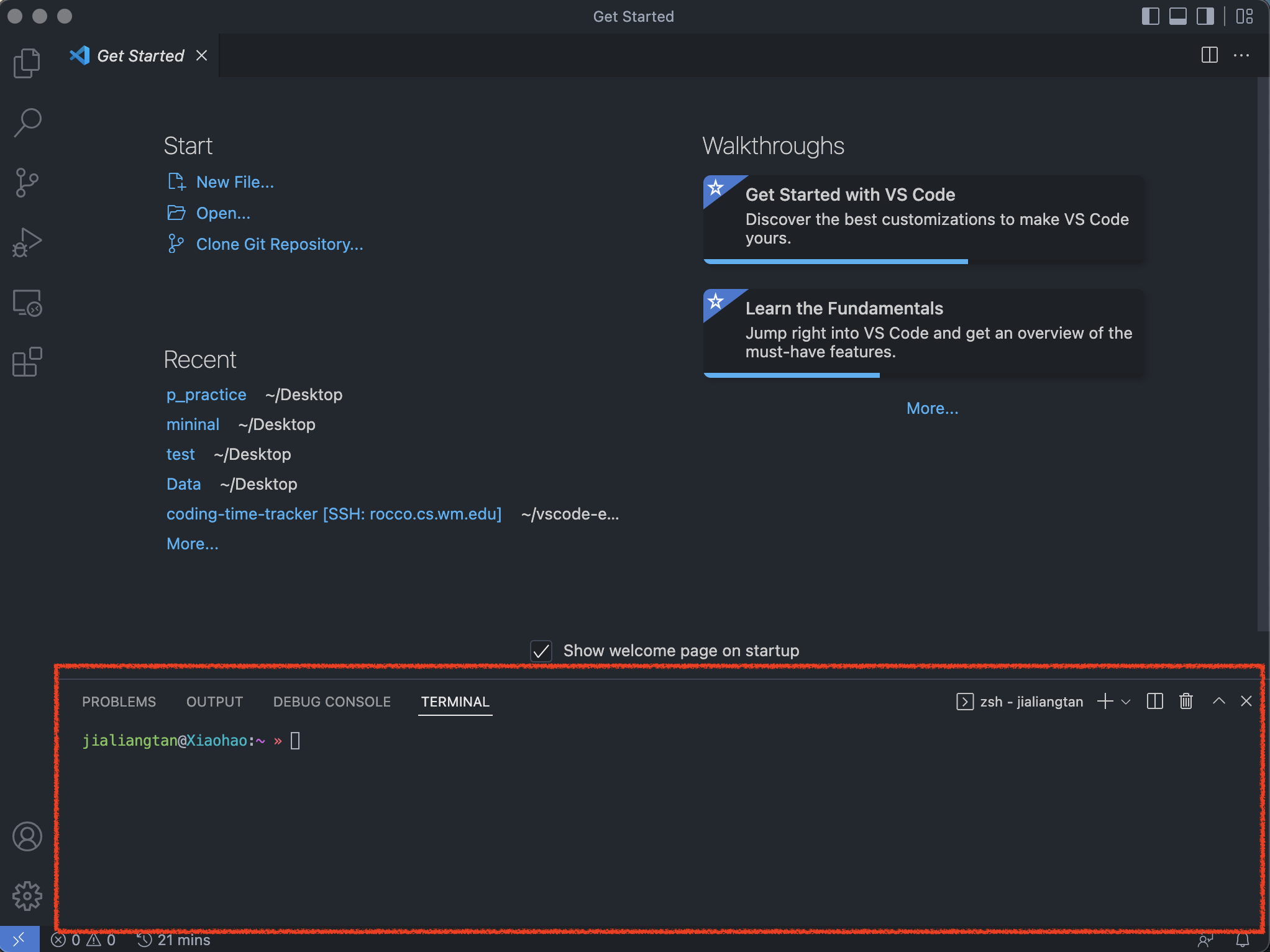Viewport: 1270px width, 952px height.
Task: Uncheck Show welcome page on startup
Action: click(541, 651)
